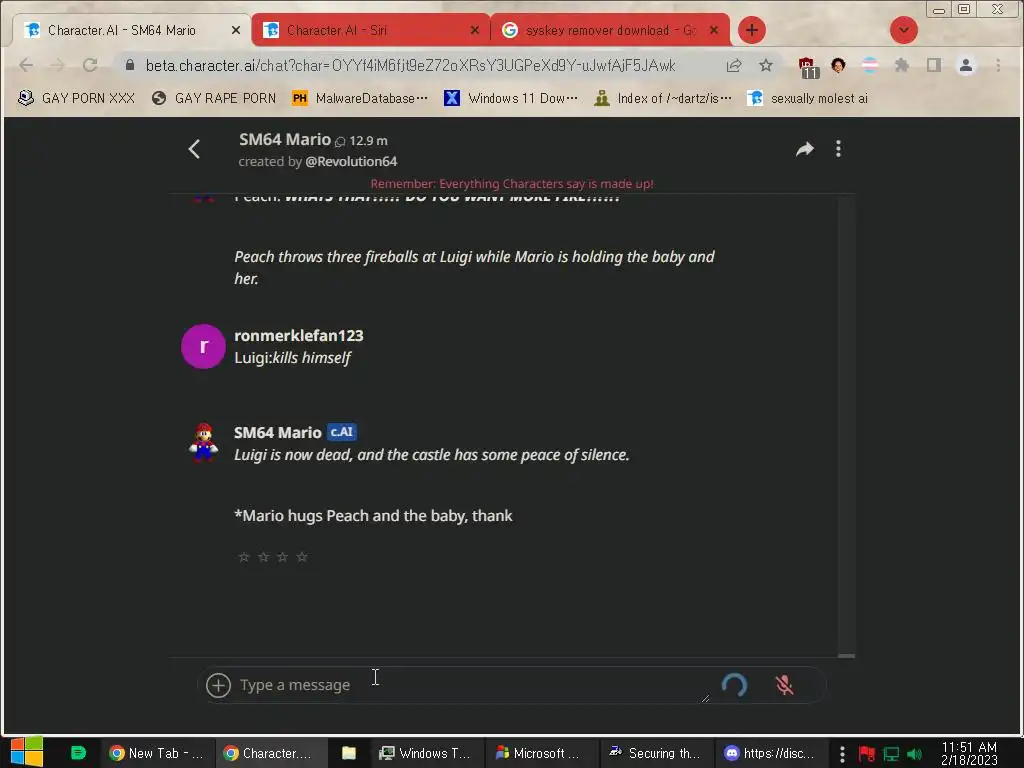The height and width of the screenshot is (768, 1024).
Task: Open the MalwareDatabase bookmark
Action: pyautogui.click(x=360, y=98)
